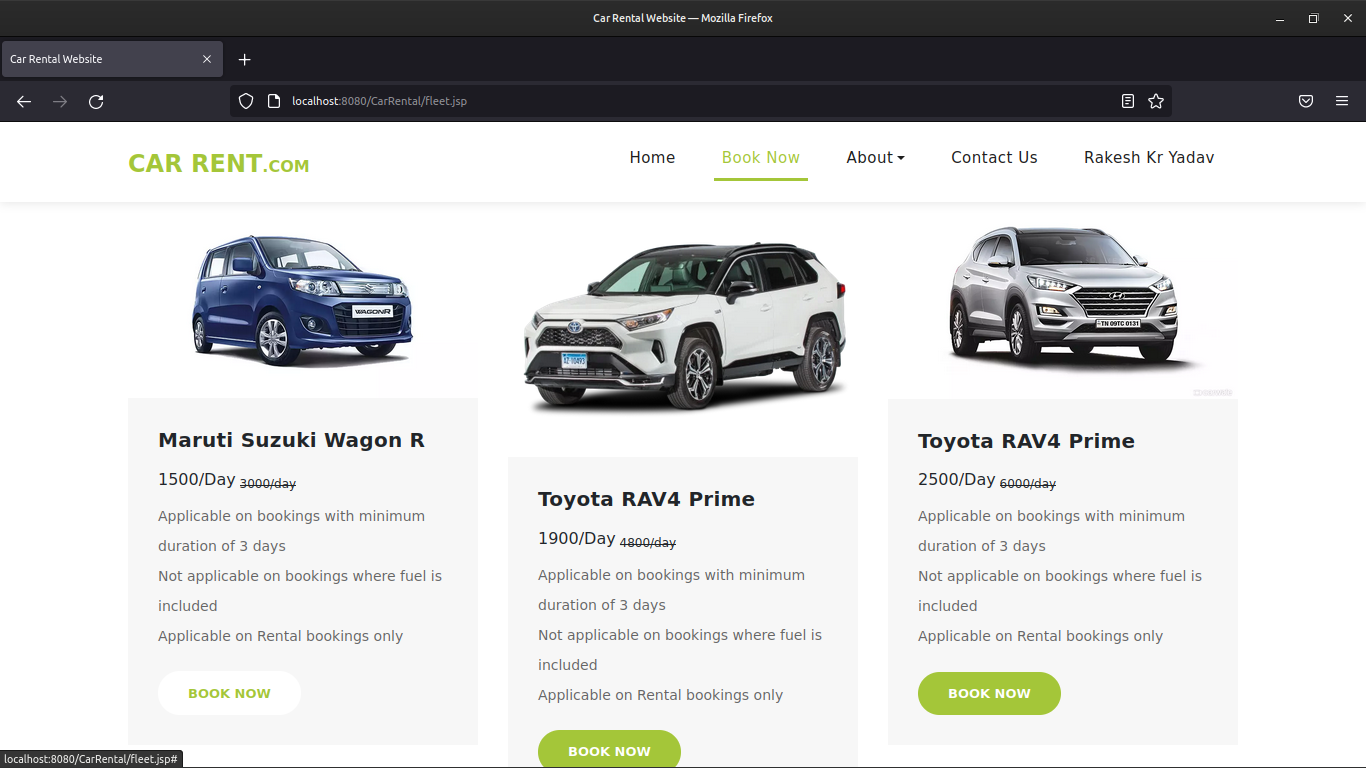
Task: Click the CAR RENT.COM logo
Action: pos(218,164)
